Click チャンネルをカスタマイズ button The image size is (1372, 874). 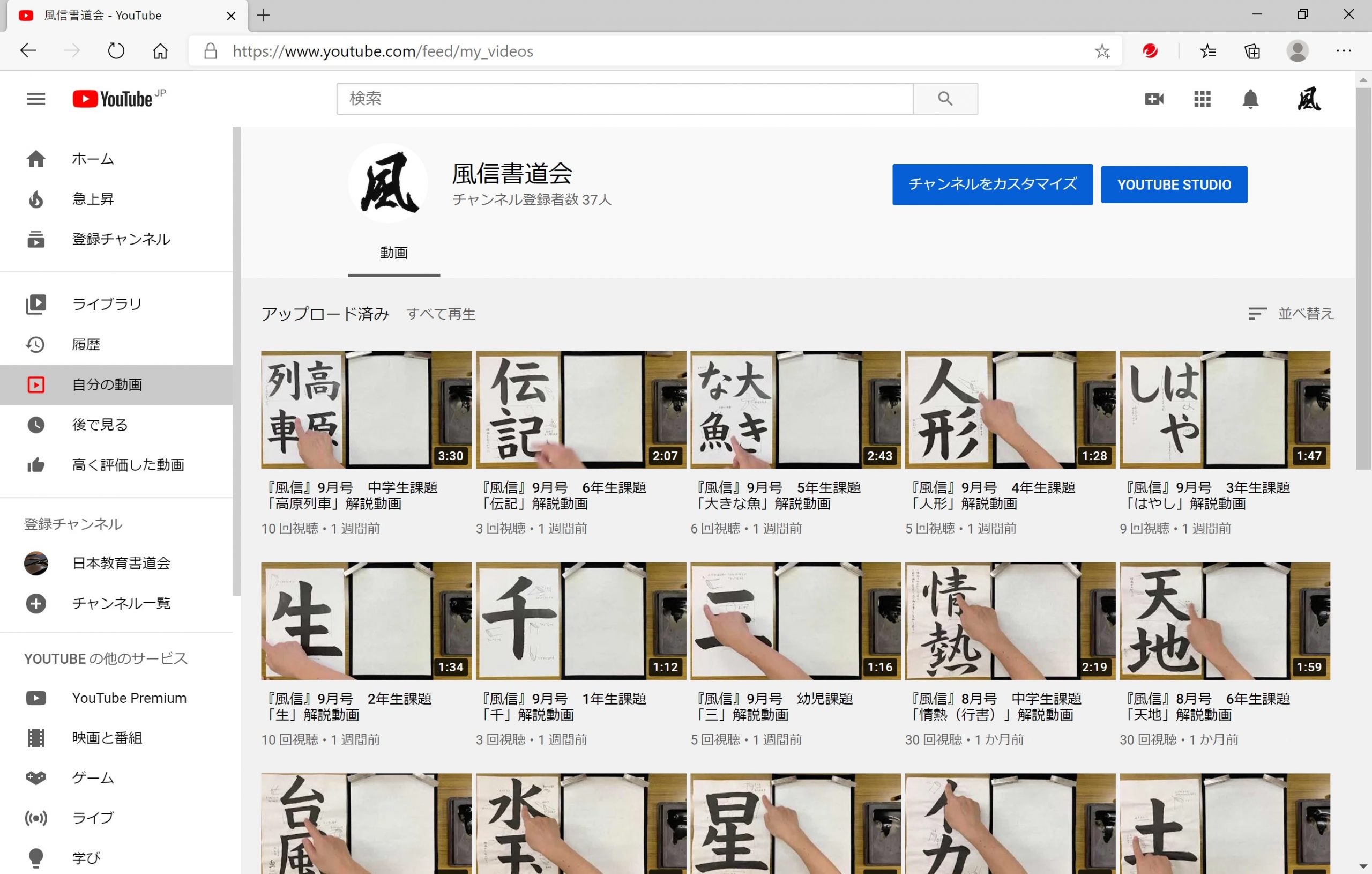click(x=993, y=184)
